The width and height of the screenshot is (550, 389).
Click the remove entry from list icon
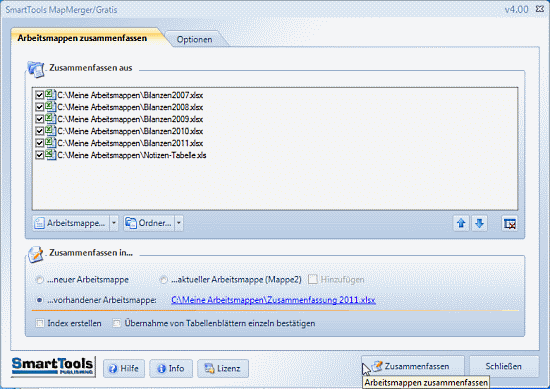[x=509, y=223]
